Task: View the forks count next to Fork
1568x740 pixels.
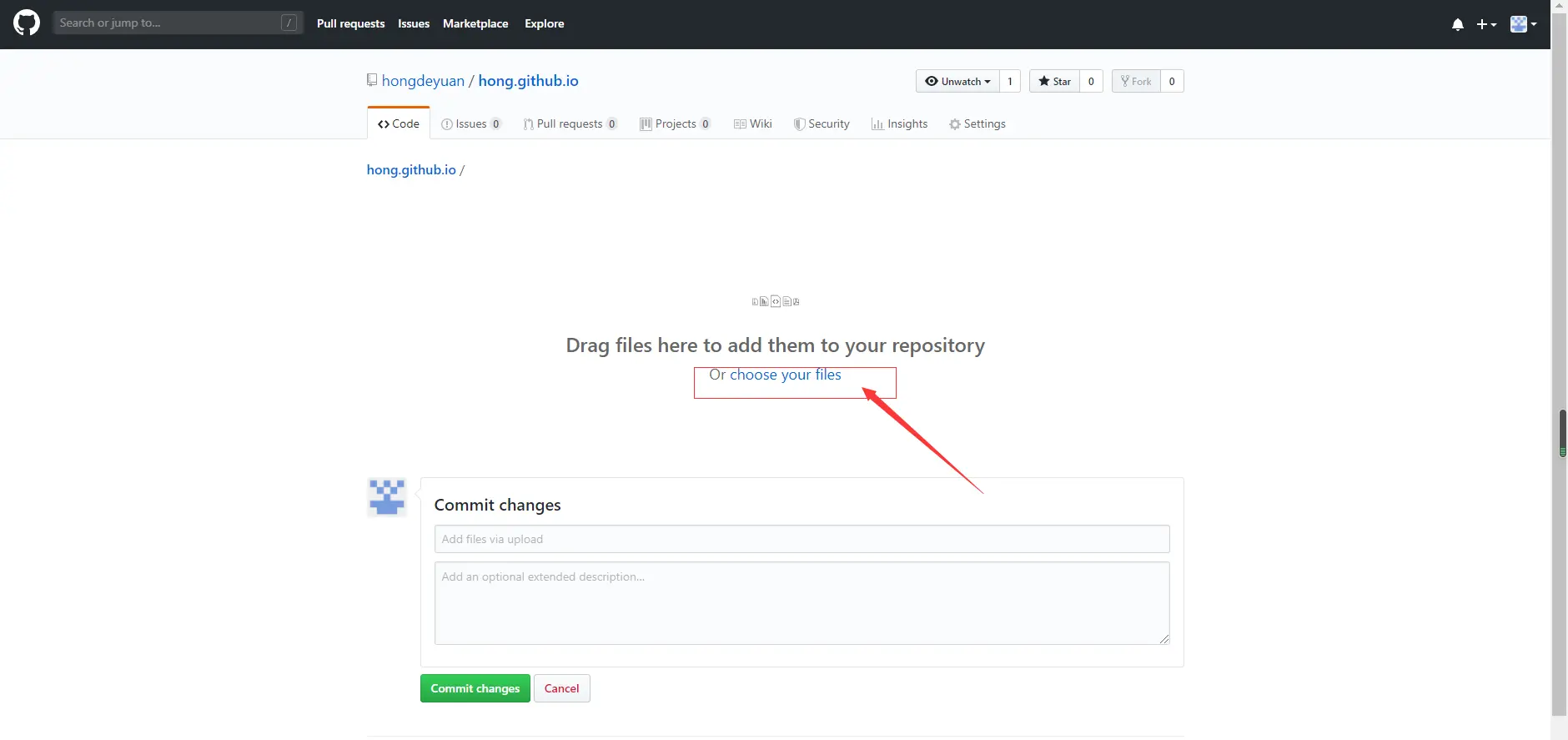Action: pyautogui.click(x=1172, y=81)
